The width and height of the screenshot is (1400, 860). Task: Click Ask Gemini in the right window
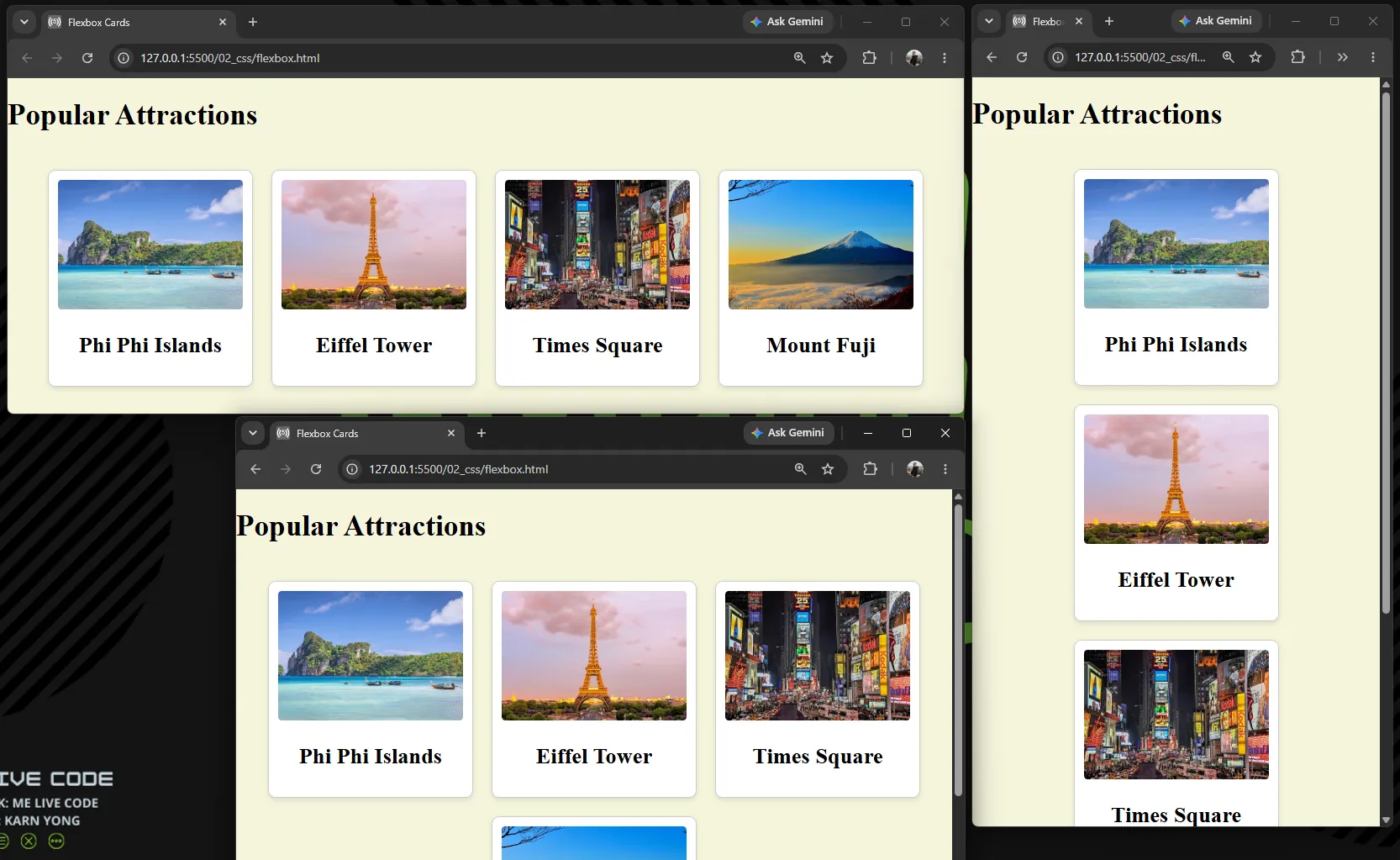pos(1216,21)
